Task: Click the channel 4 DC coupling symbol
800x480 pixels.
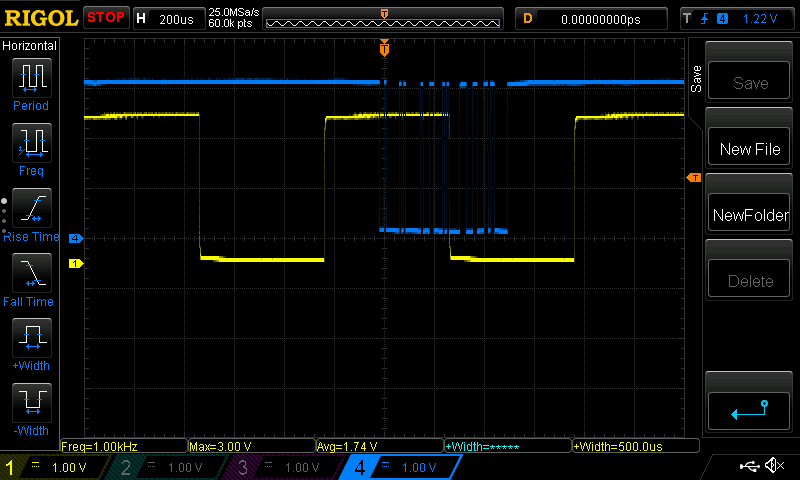Action: click(386, 464)
